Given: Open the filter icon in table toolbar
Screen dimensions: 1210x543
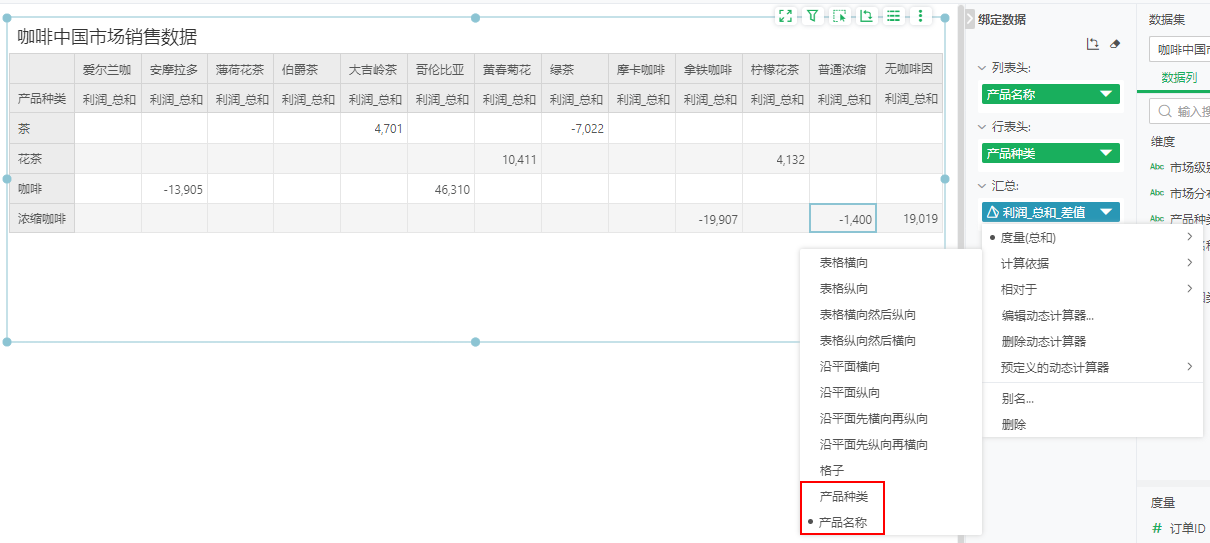Looking at the screenshot, I should [x=812, y=16].
